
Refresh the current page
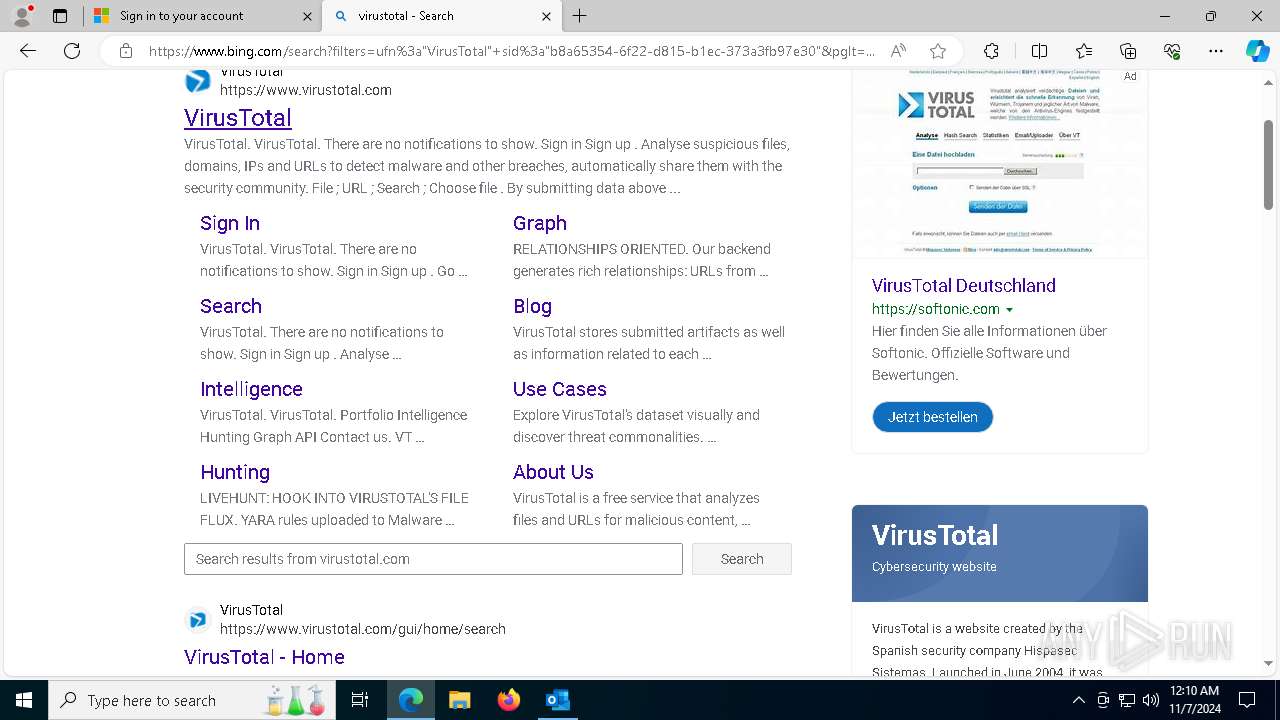(x=72, y=51)
